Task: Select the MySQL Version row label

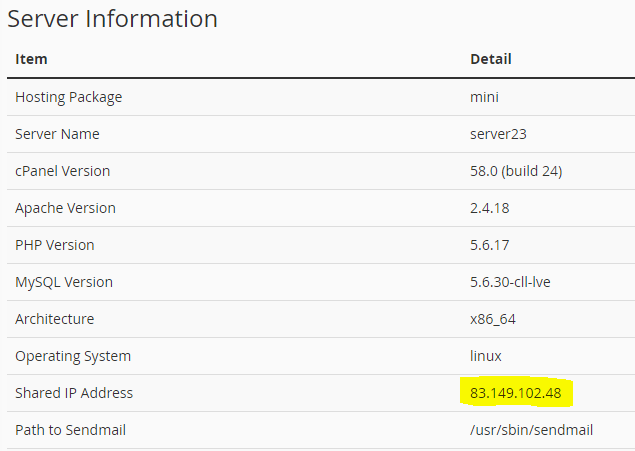Action: coord(64,282)
